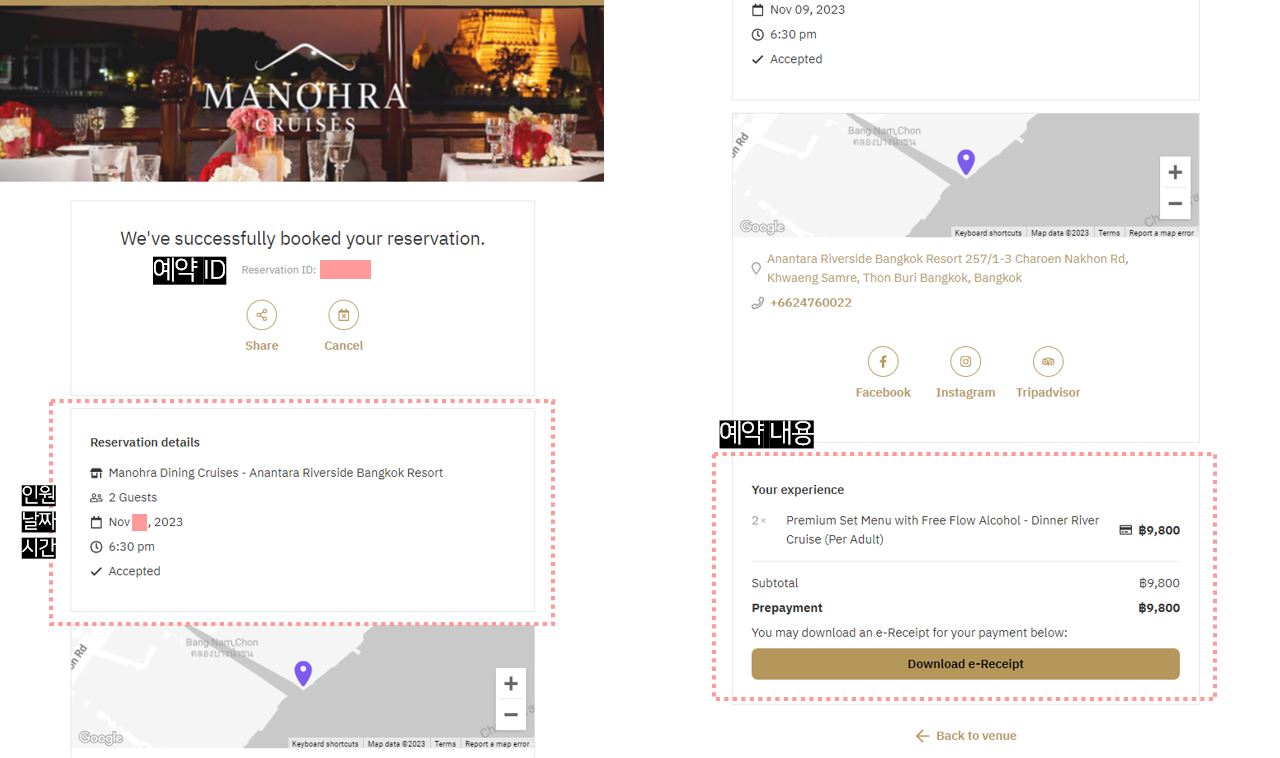Click the Prepayment amount ฿9,800

coord(1159,608)
